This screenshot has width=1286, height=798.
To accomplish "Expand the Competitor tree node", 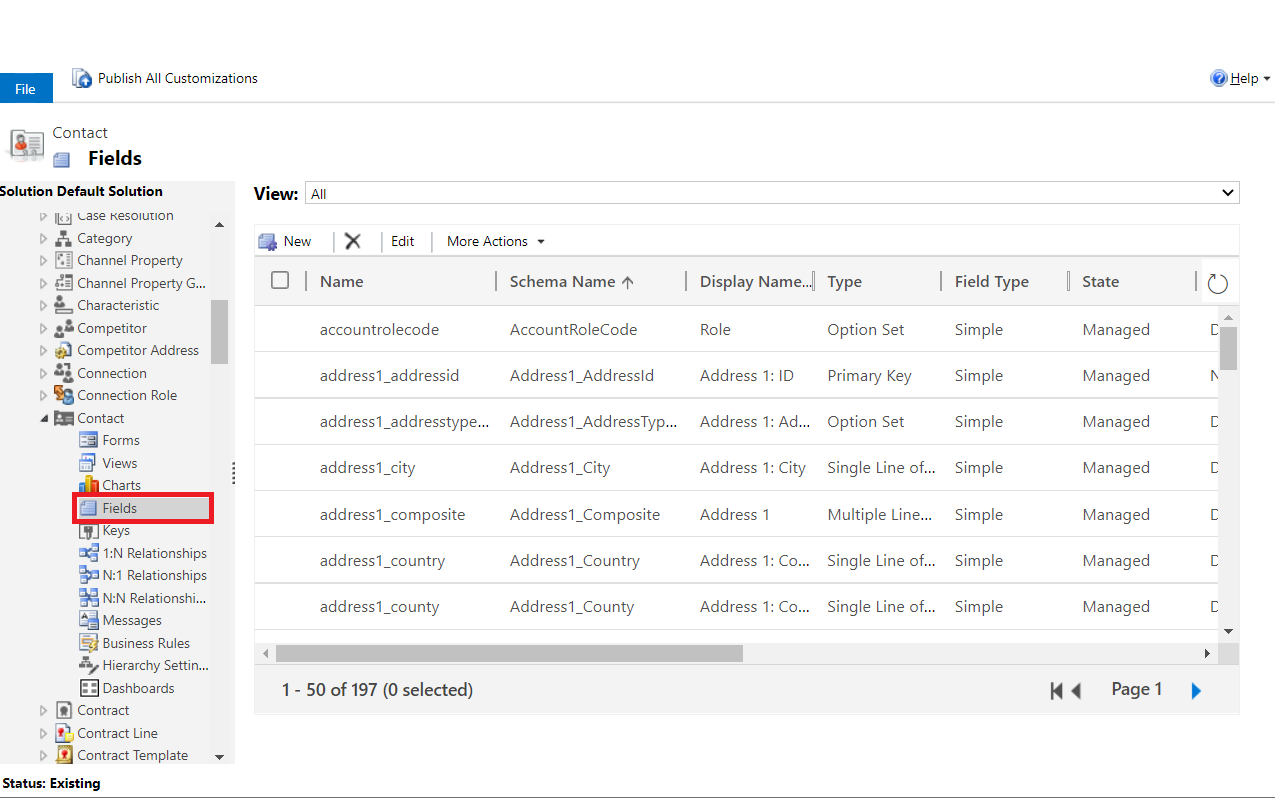I will coord(43,328).
